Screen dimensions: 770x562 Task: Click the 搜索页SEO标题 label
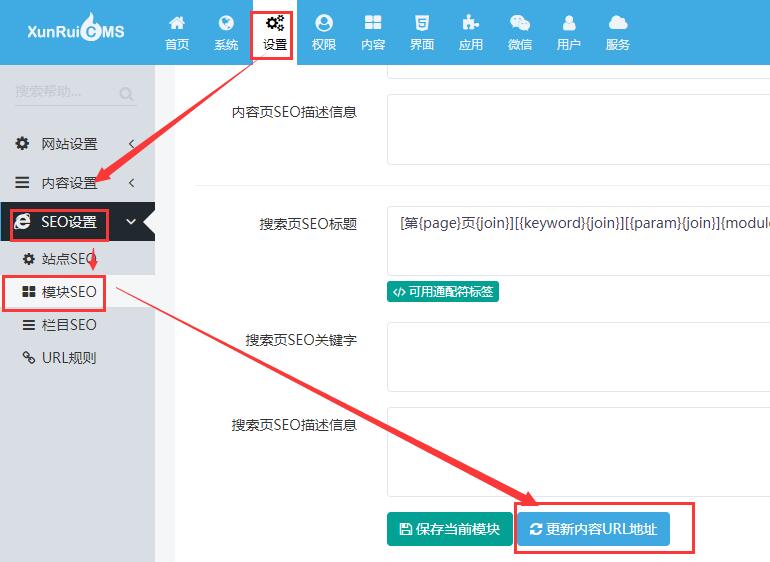[x=308, y=224]
